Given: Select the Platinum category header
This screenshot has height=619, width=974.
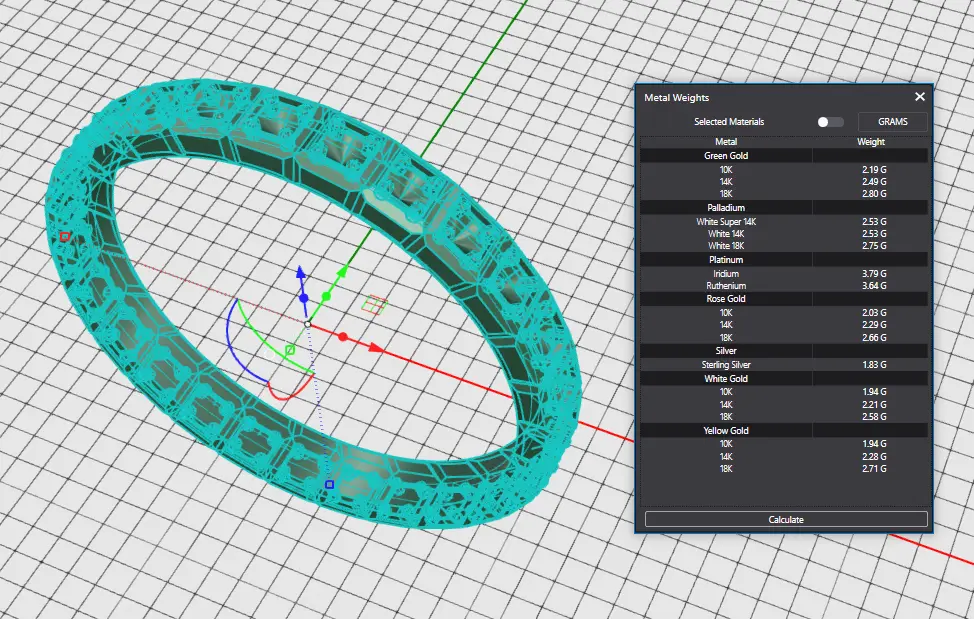Looking at the screenshot, I should [726, 260].
